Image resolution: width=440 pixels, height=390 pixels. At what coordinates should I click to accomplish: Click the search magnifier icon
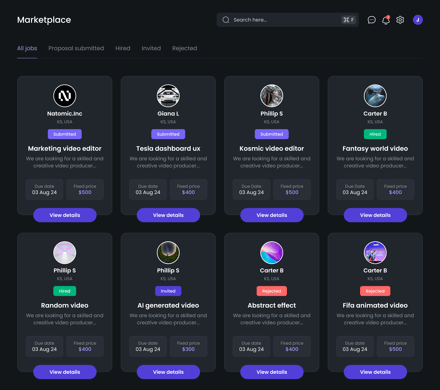coord(226,20)
